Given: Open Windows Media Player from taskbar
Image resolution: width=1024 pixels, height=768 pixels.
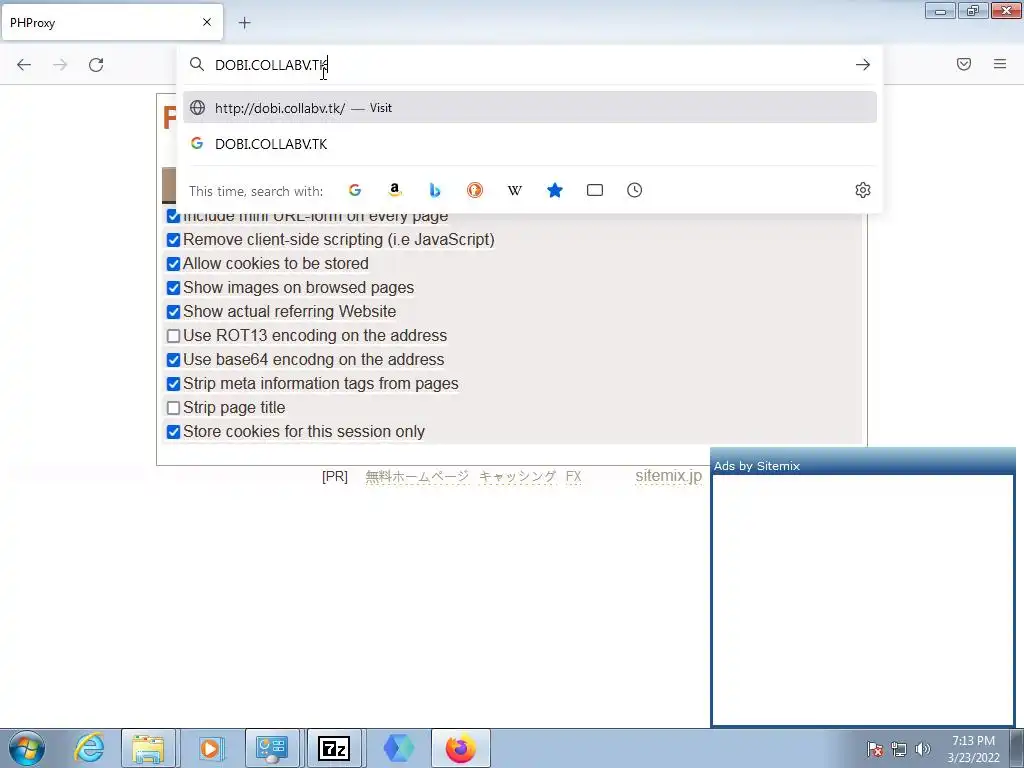Looking at the screenshot, I should pos(210,748).
